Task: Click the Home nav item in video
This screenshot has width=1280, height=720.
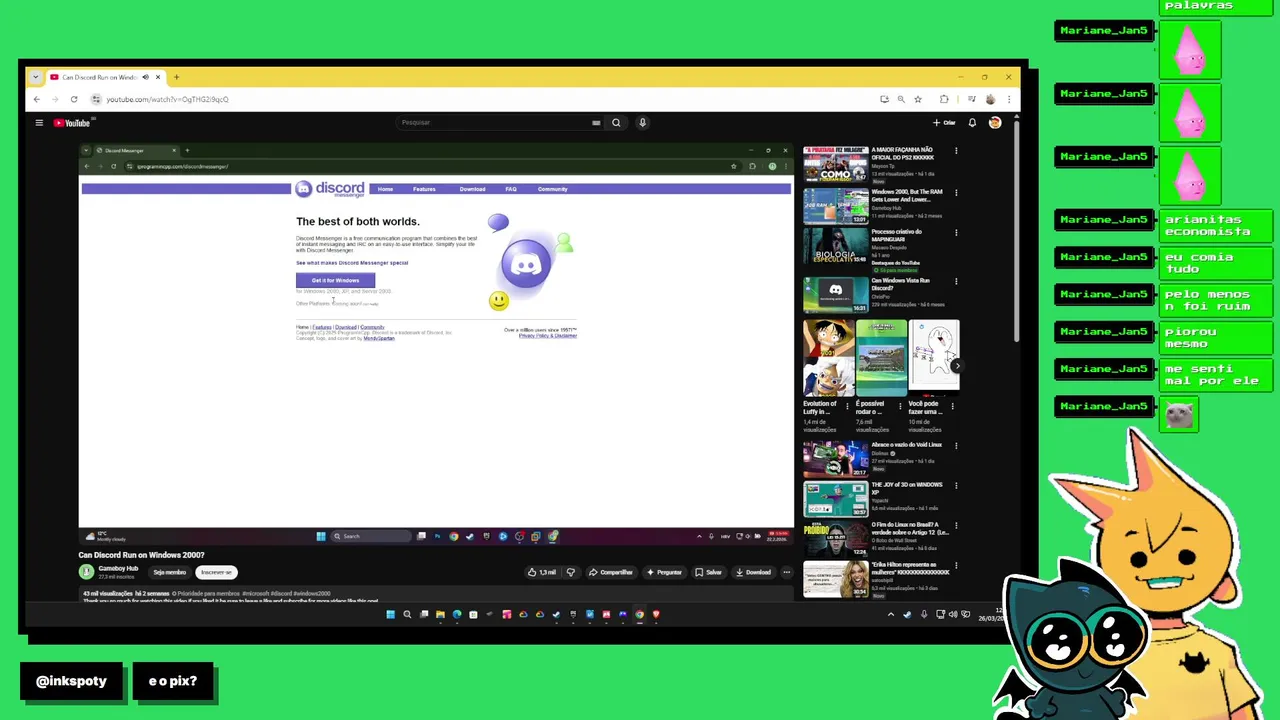Action: point(385,189)
